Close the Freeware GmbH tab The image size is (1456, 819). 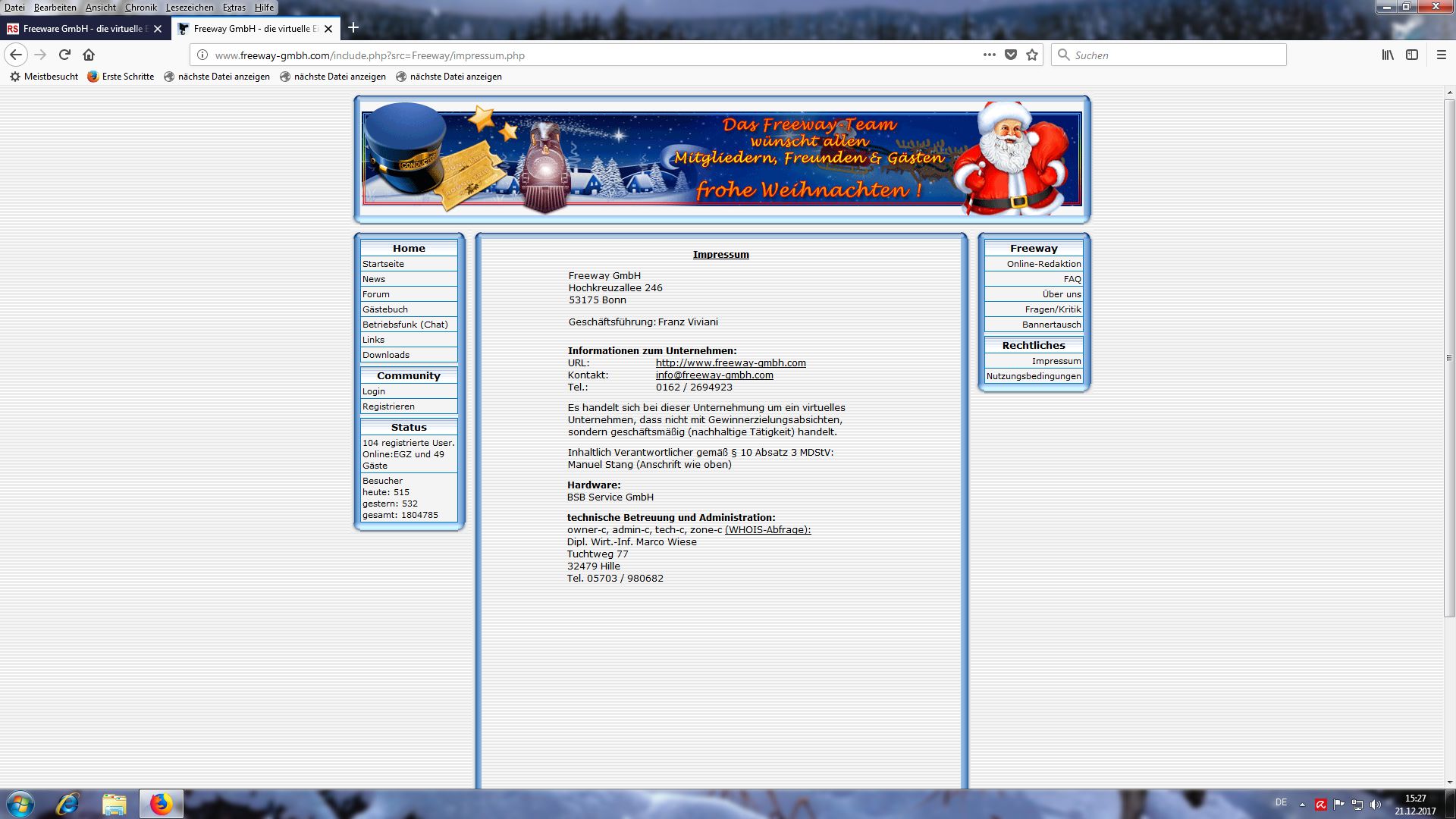(x=158, y=29)
